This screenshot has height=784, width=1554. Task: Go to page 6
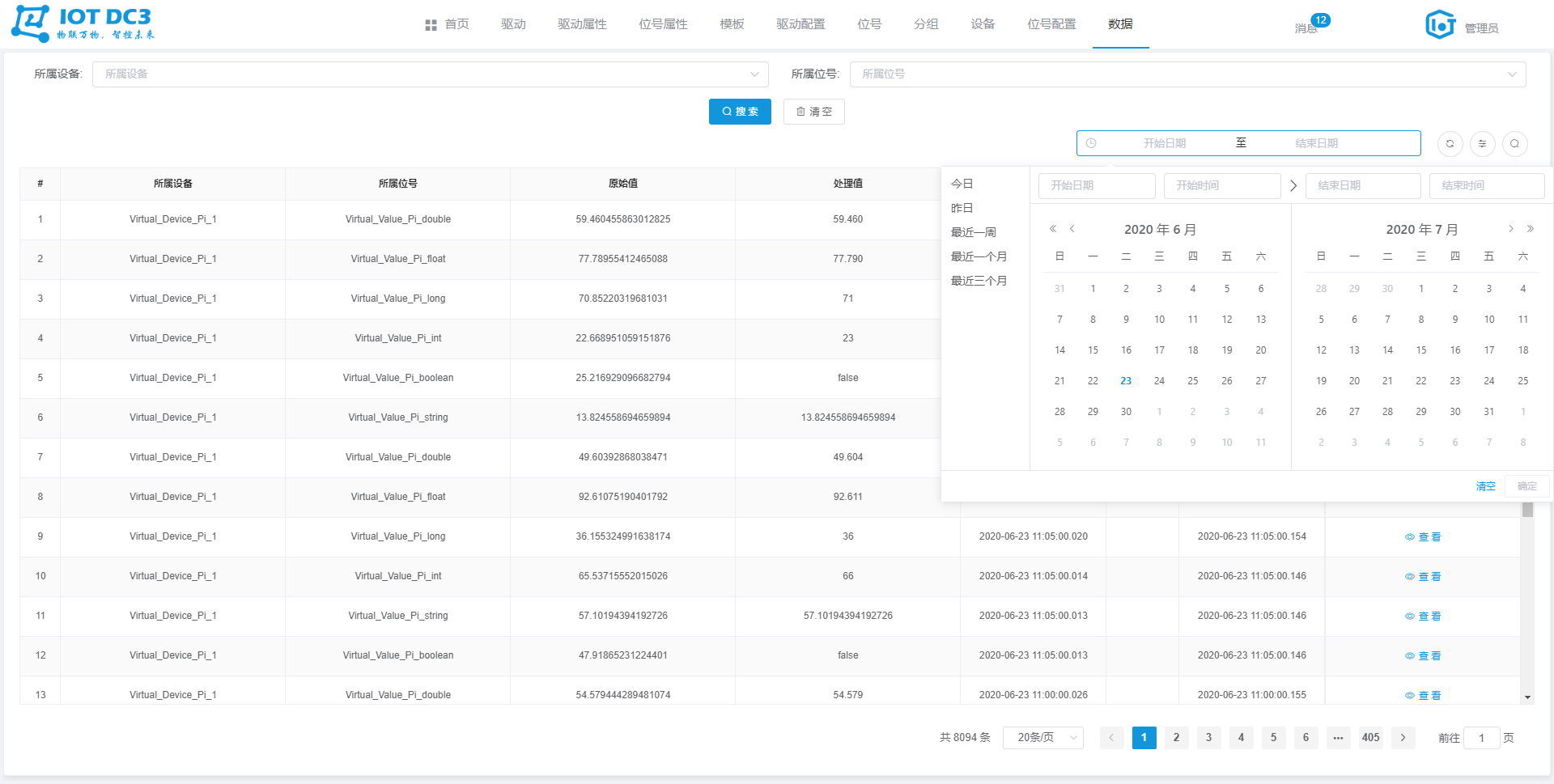tap(1306, 738)
